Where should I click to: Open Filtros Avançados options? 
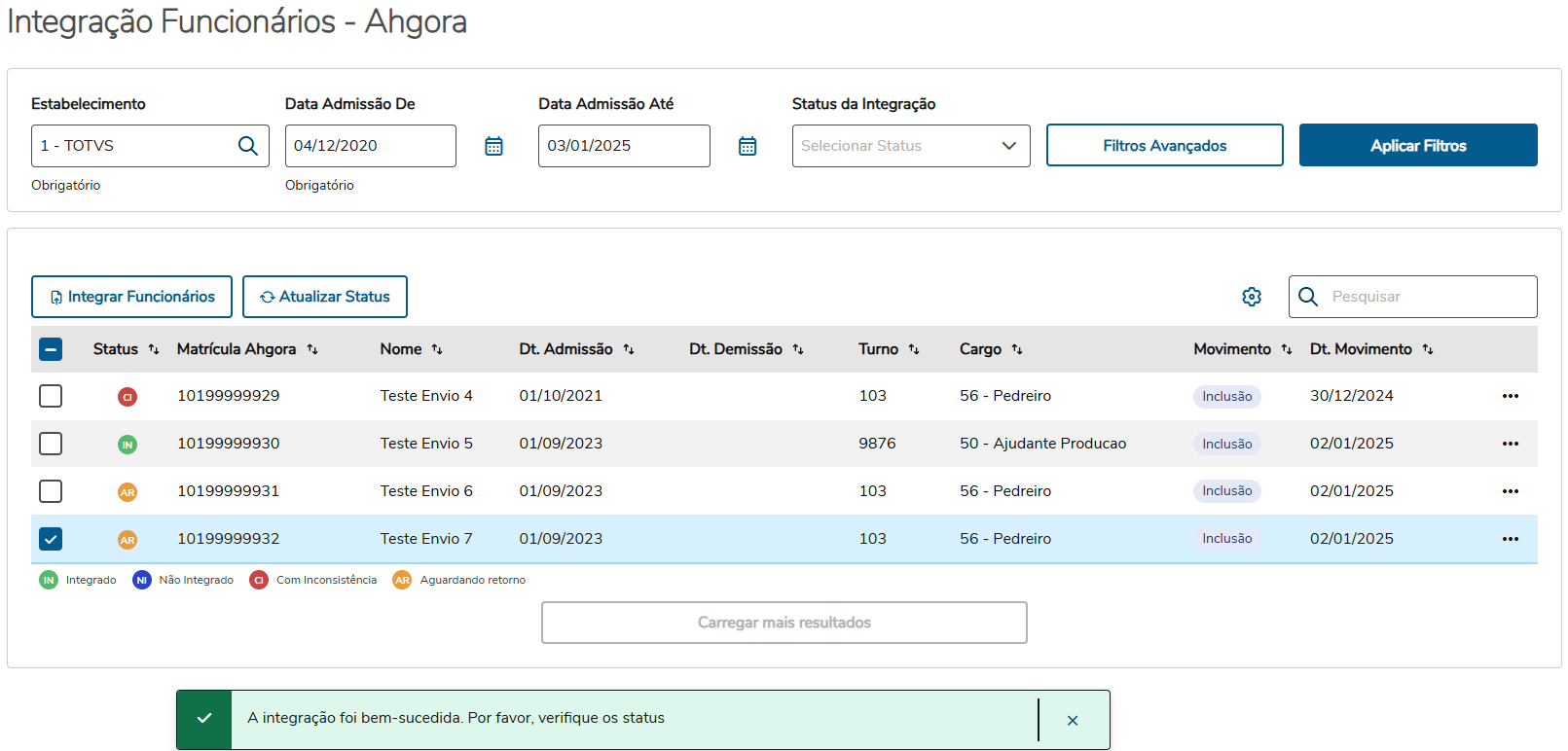pos(1164,146)
